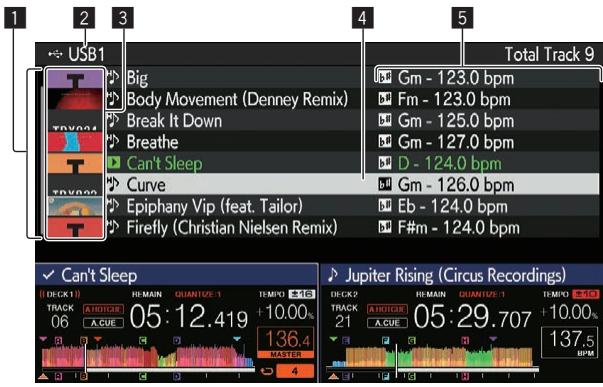Click the orange album art for Can't Sleep
This screenshot has height=387, width=603.
pos(75,163)
